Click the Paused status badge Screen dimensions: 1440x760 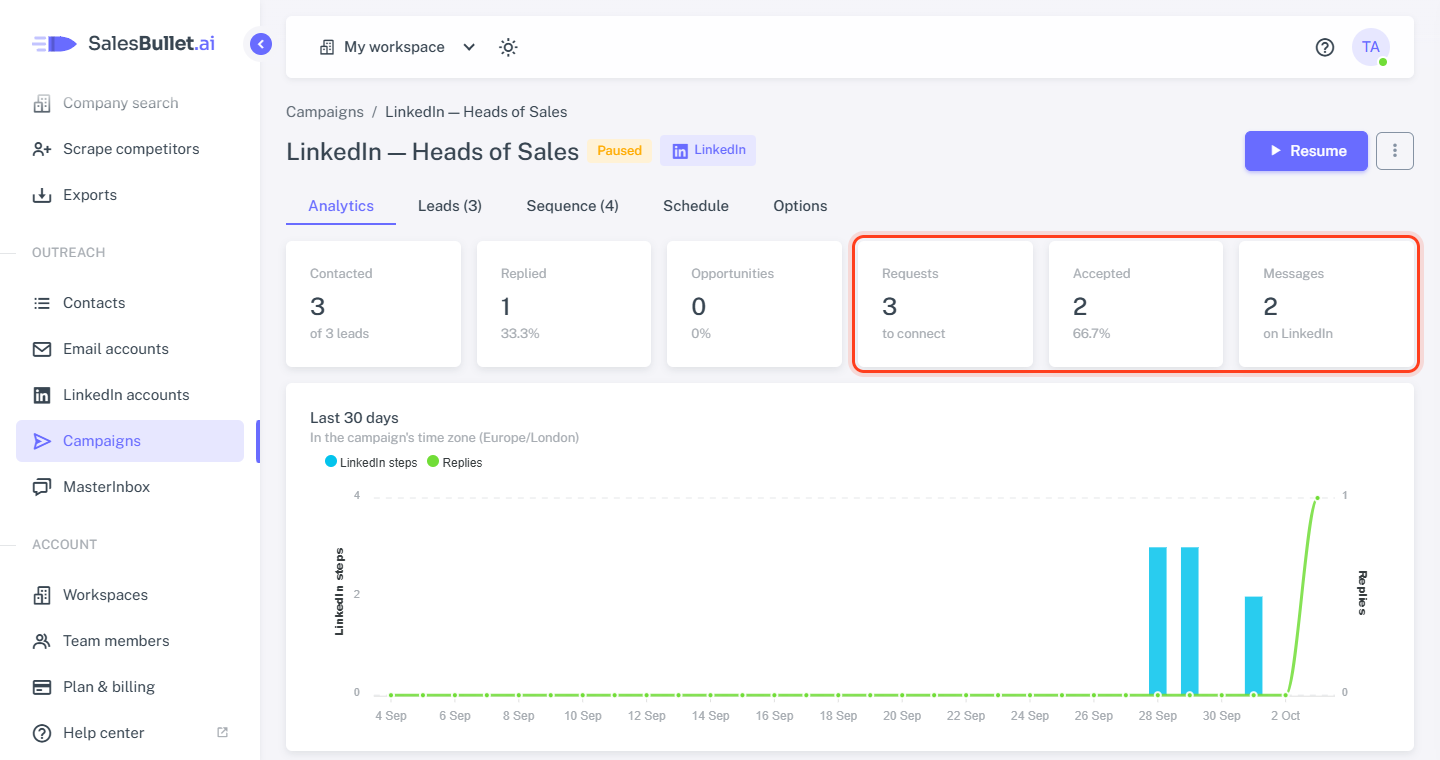(x=619, y=151)
